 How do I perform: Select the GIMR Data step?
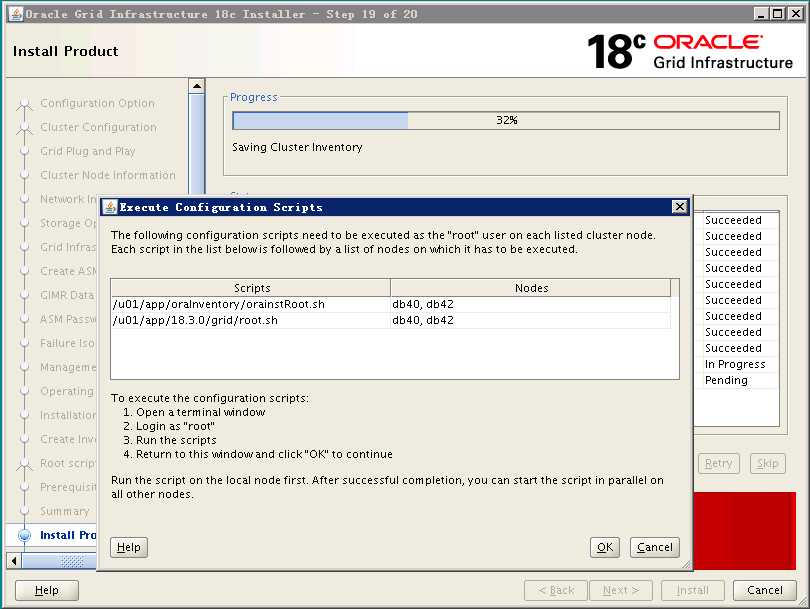(x=68, y=295)
